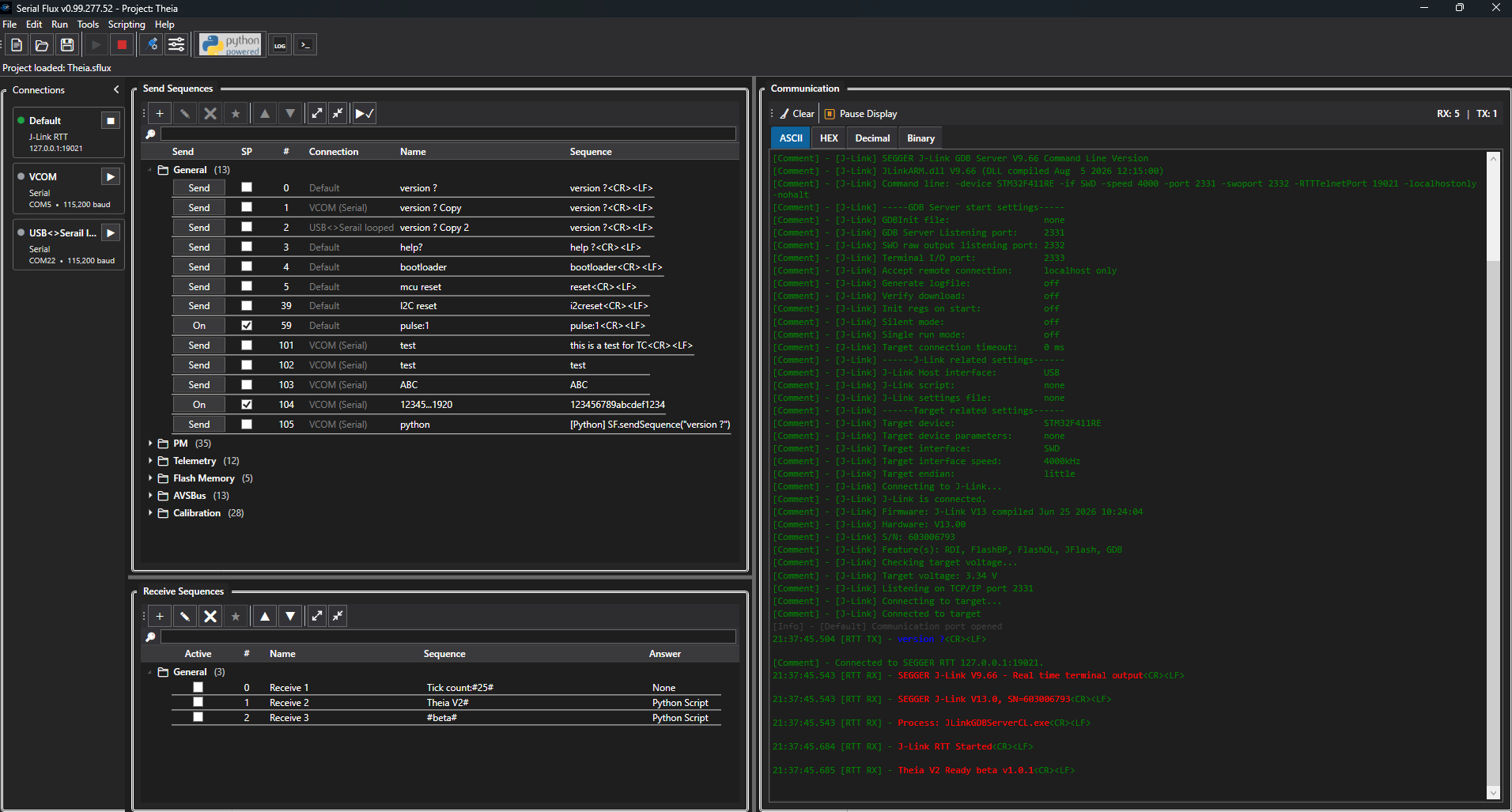Collapse the General send sequences group
Viewport: 1512px width, 812px height.
pos(150,170)
